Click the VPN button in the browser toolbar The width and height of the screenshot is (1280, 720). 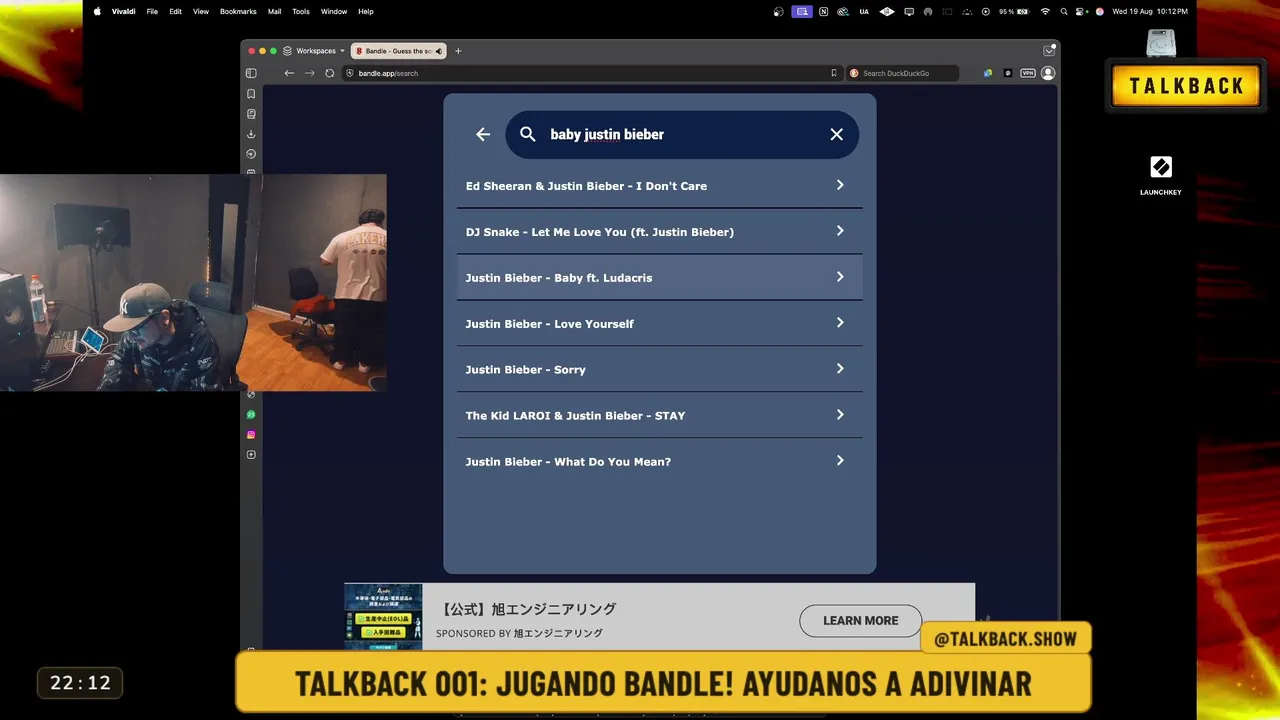point(1027,73)
